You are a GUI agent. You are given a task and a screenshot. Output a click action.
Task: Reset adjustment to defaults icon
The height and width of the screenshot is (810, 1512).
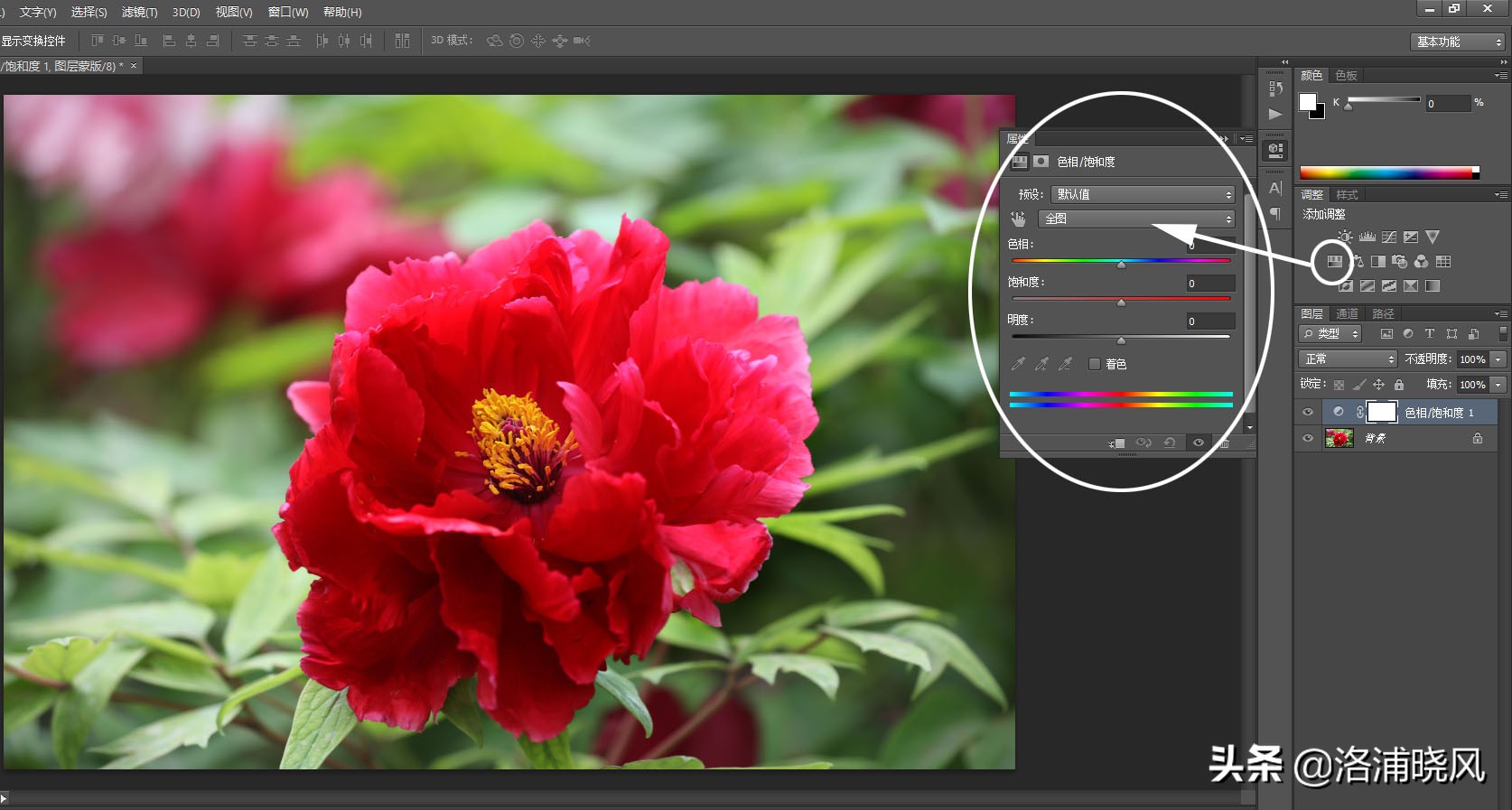pos(1170,443)
